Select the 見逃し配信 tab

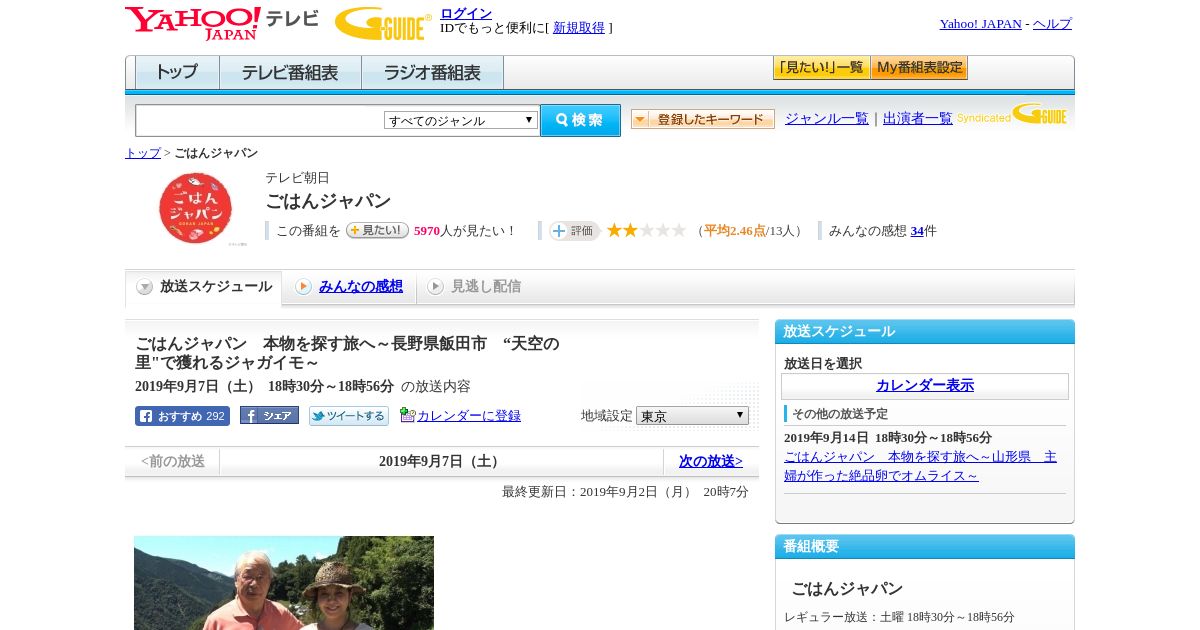(475, 287)
